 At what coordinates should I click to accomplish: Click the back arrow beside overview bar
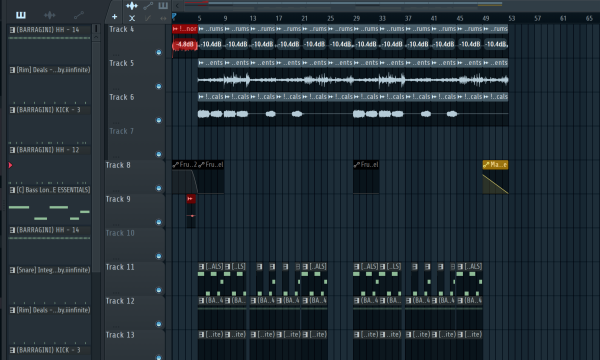pos(177,6)
